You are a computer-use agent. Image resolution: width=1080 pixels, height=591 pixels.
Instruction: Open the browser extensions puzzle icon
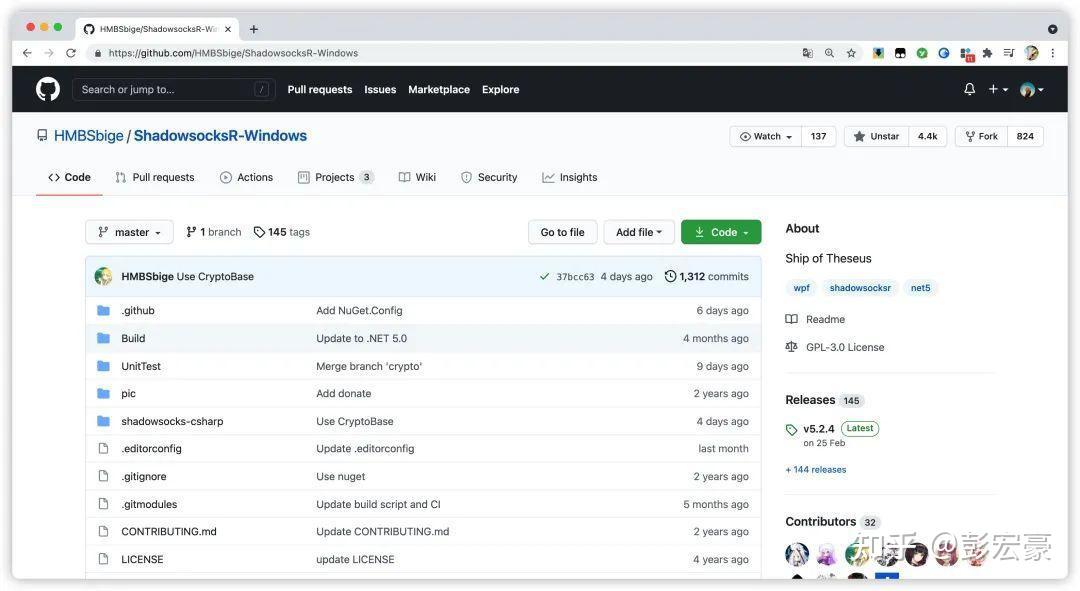coord(987,53)
